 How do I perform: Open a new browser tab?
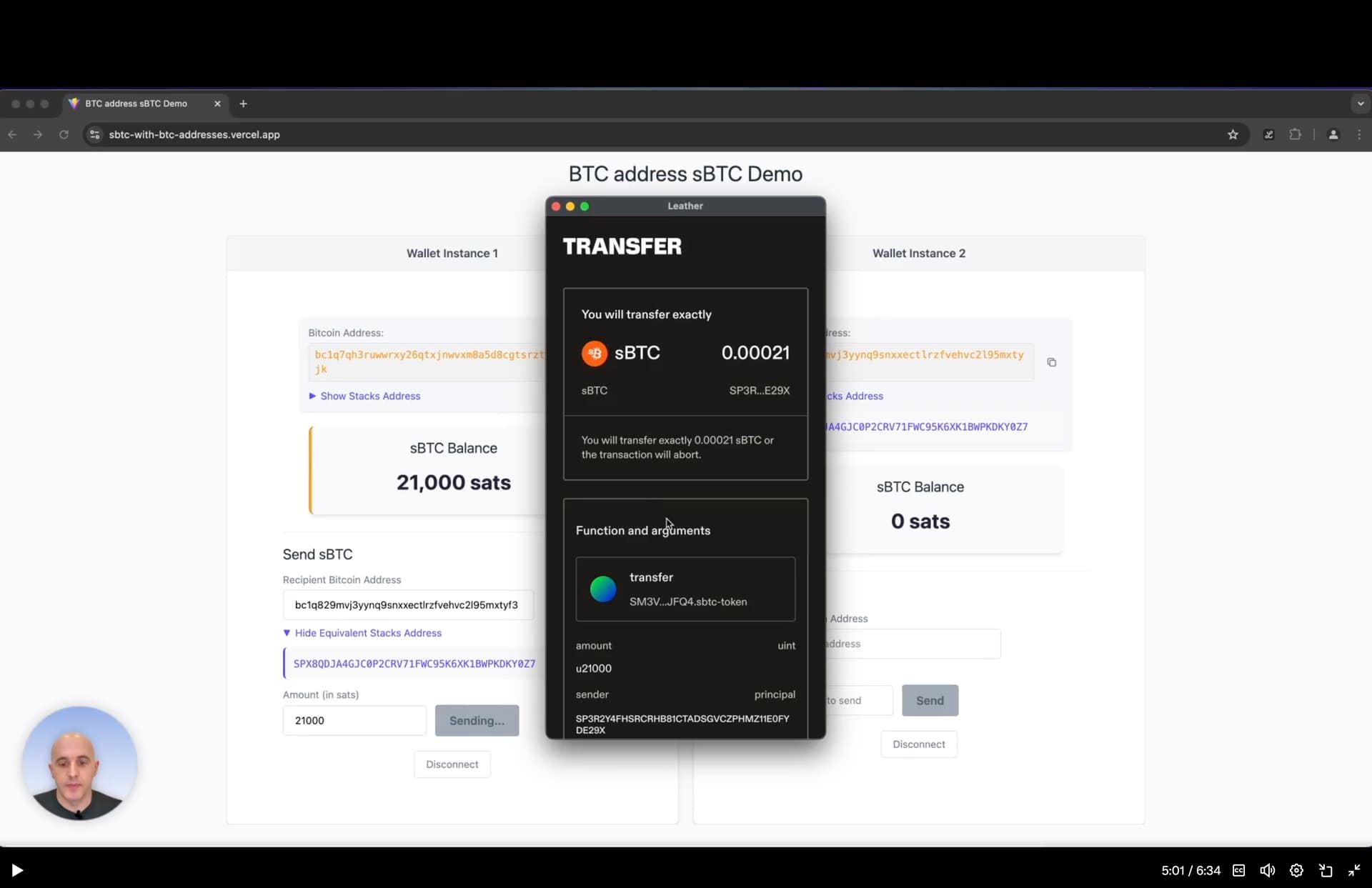[243, 104]
